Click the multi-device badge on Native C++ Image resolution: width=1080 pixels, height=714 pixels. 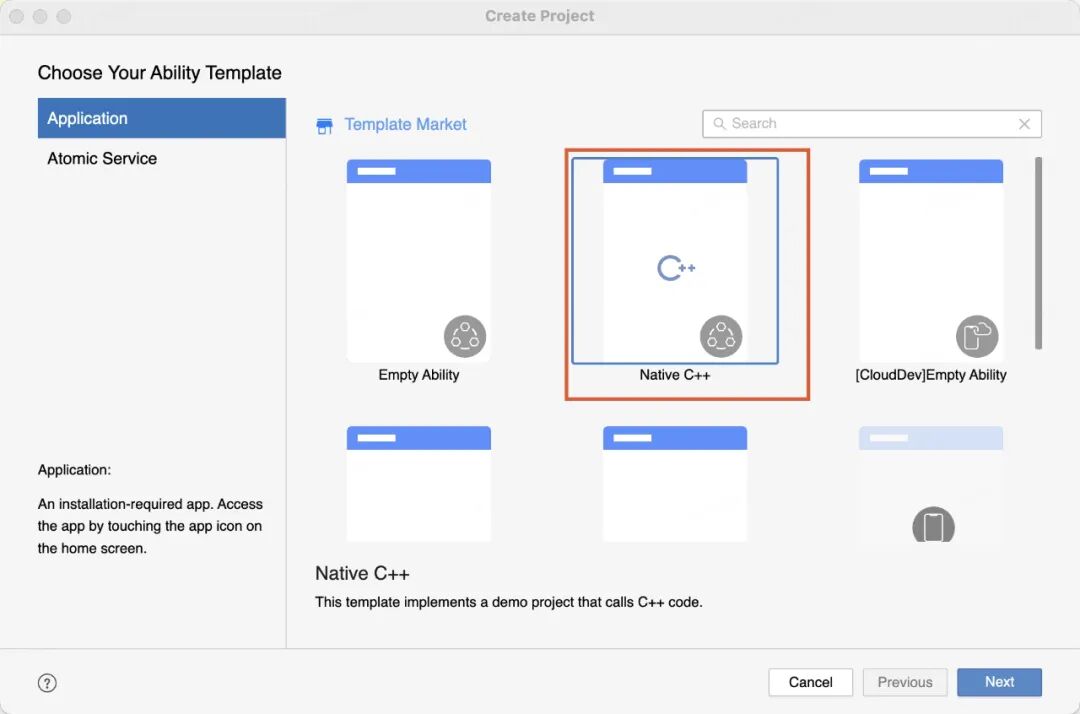click(721, 337)
